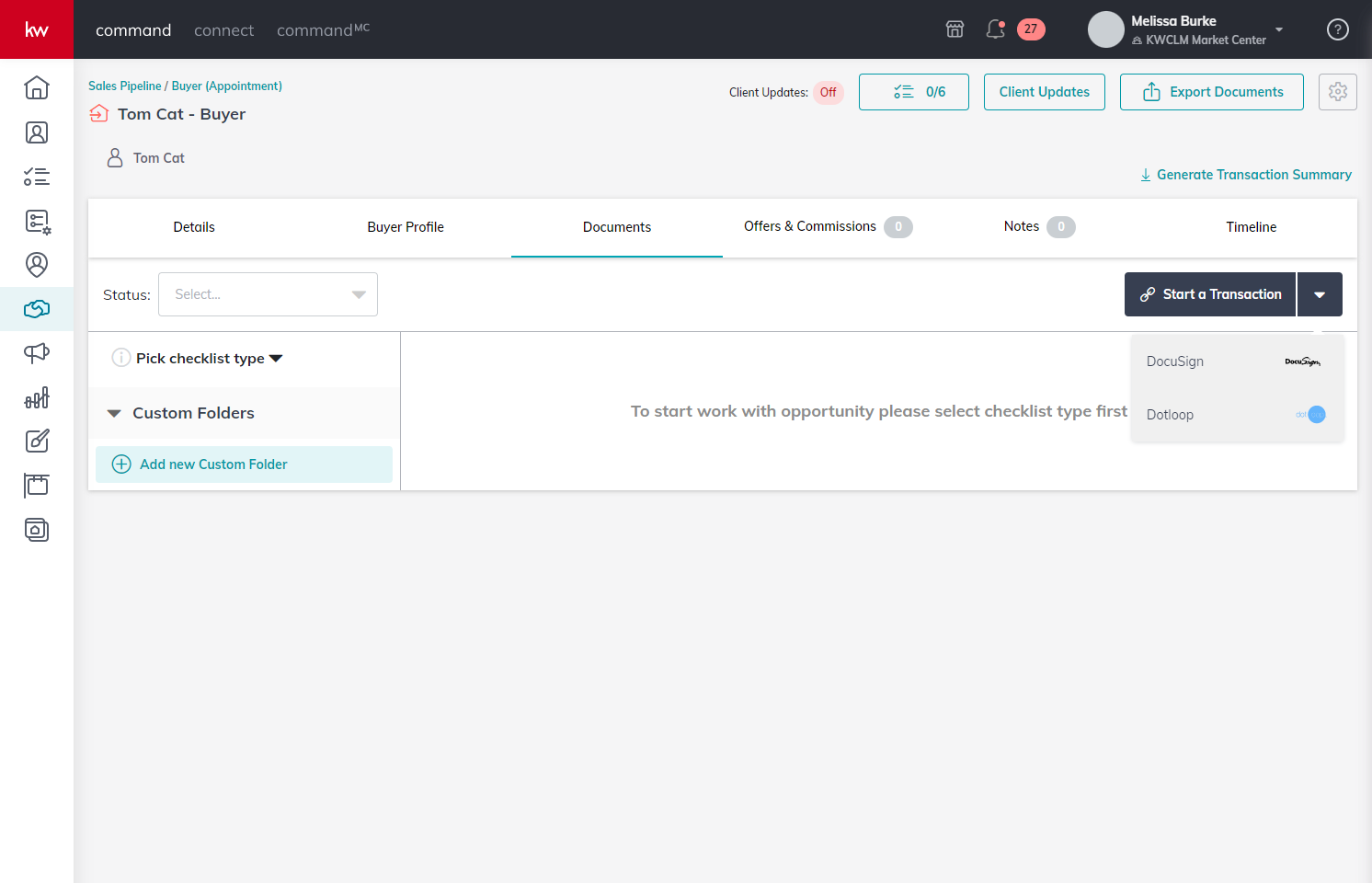The image size is (1372, 883).
Task: Switch to the Timeline tab
Action: (1252, 227)
